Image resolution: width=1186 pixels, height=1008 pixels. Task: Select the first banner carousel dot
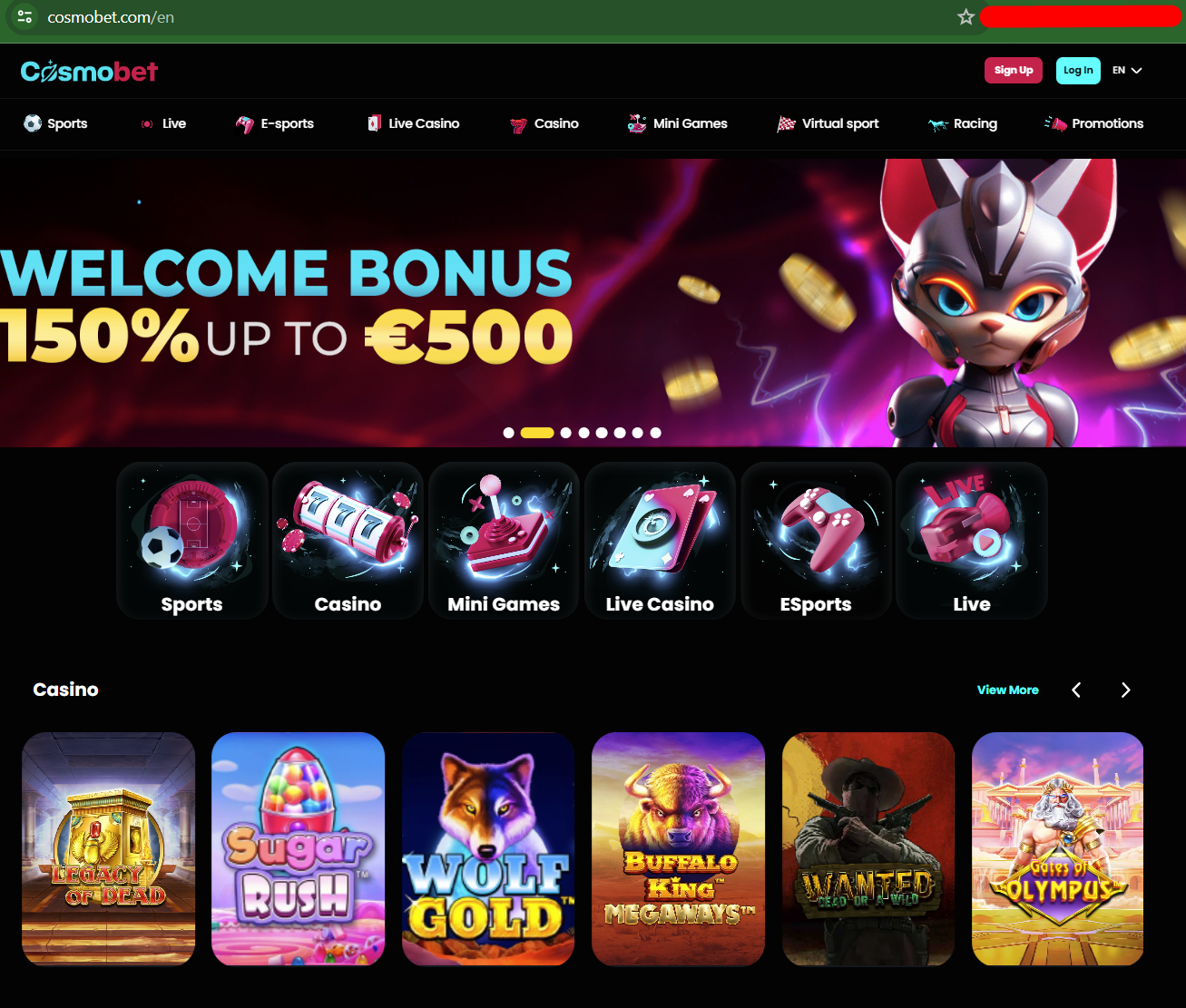point(509,433)
